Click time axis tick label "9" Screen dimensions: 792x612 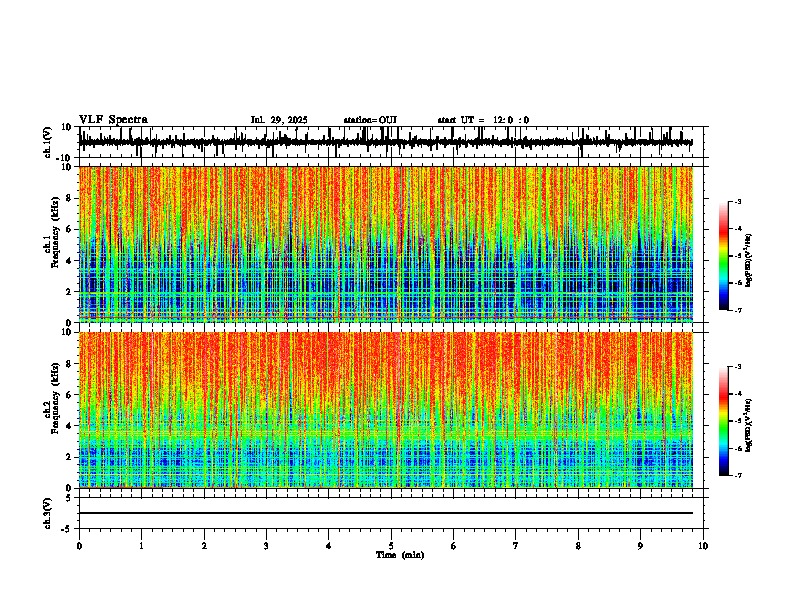(x=640, y=546)
